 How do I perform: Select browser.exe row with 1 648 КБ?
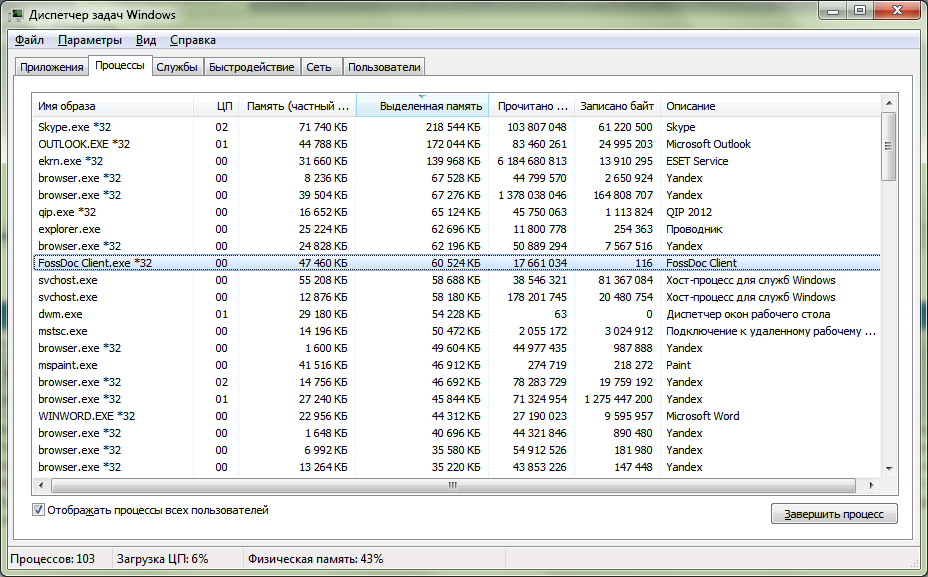(456, 433)
